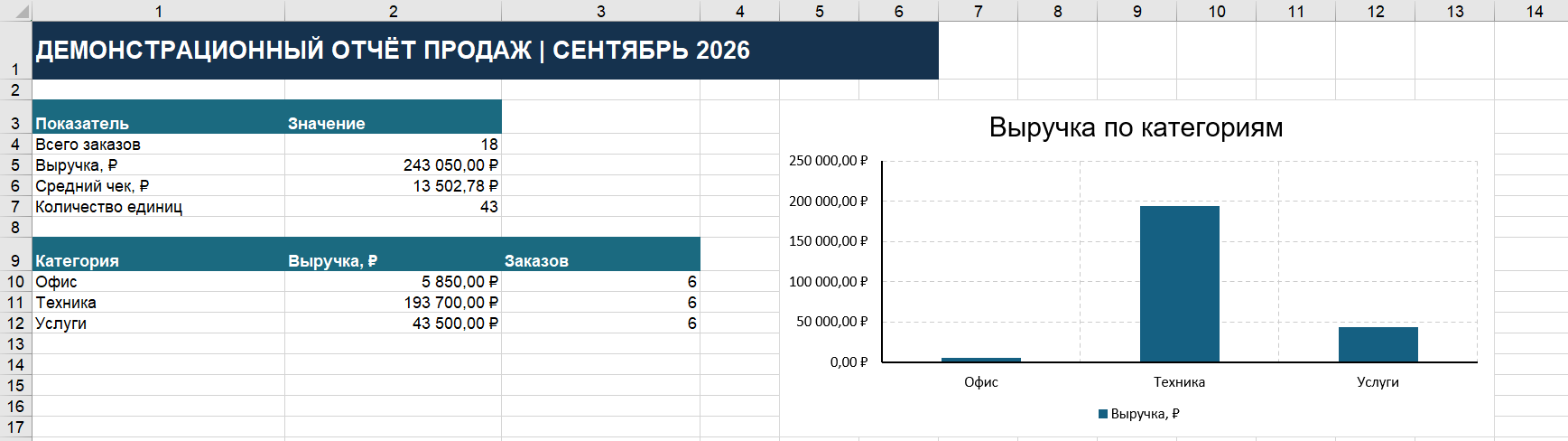Select column header 1
The width and height of the screenshot is (1568, 441).
coord(159,11)
